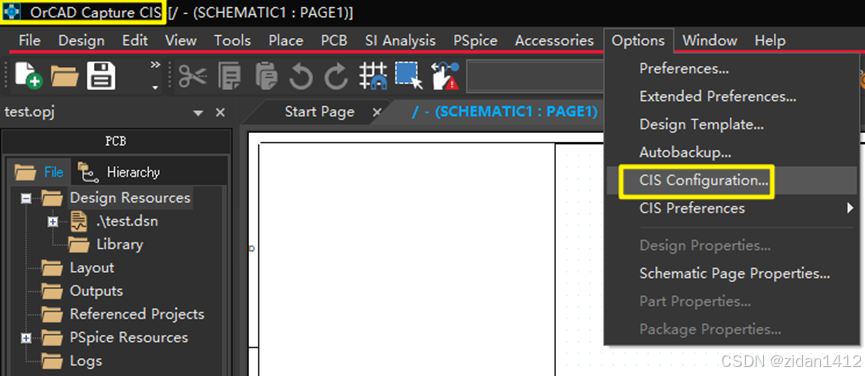The height and width of the screenshot is (376, 865).
Task: Click the Redo arrow icon
Action: coord(336,76)
